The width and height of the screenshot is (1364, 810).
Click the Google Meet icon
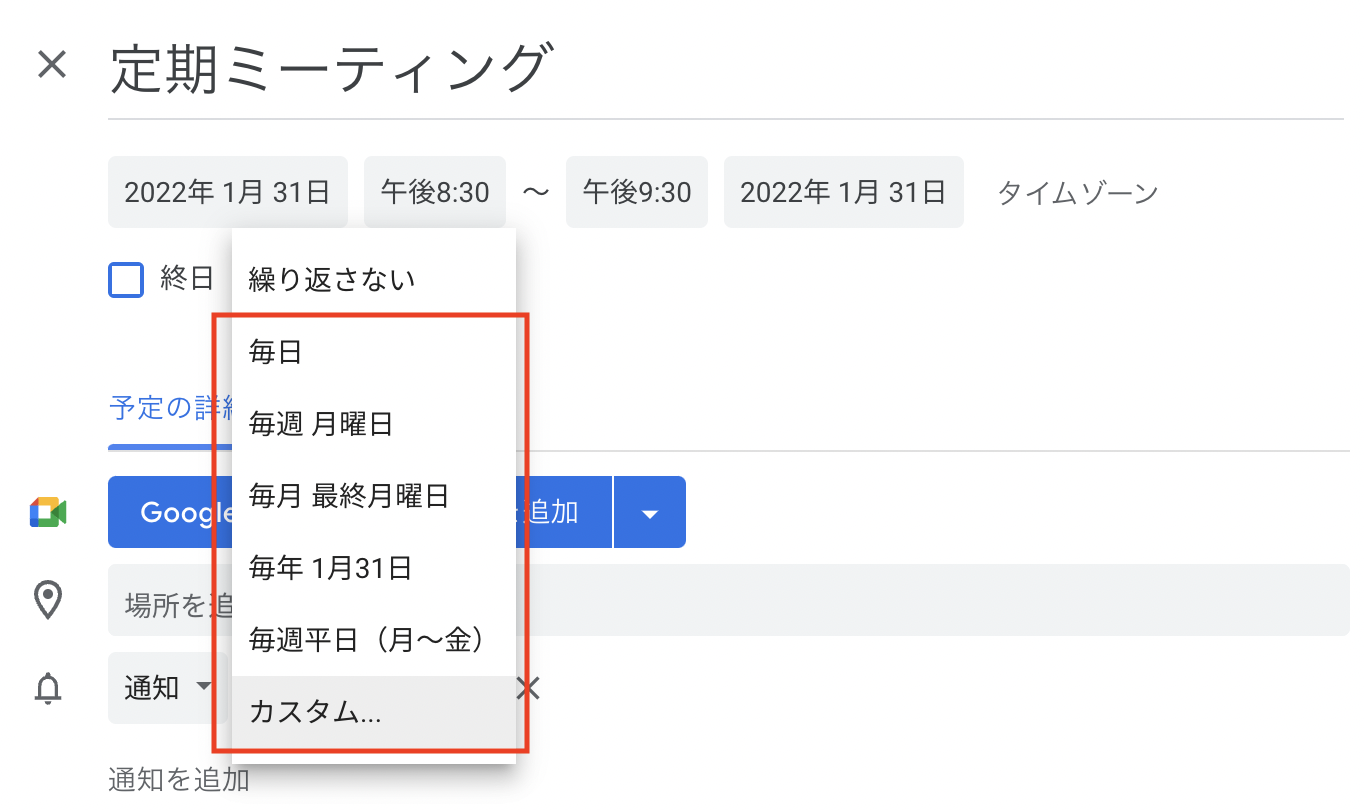[x=48, y=512]
